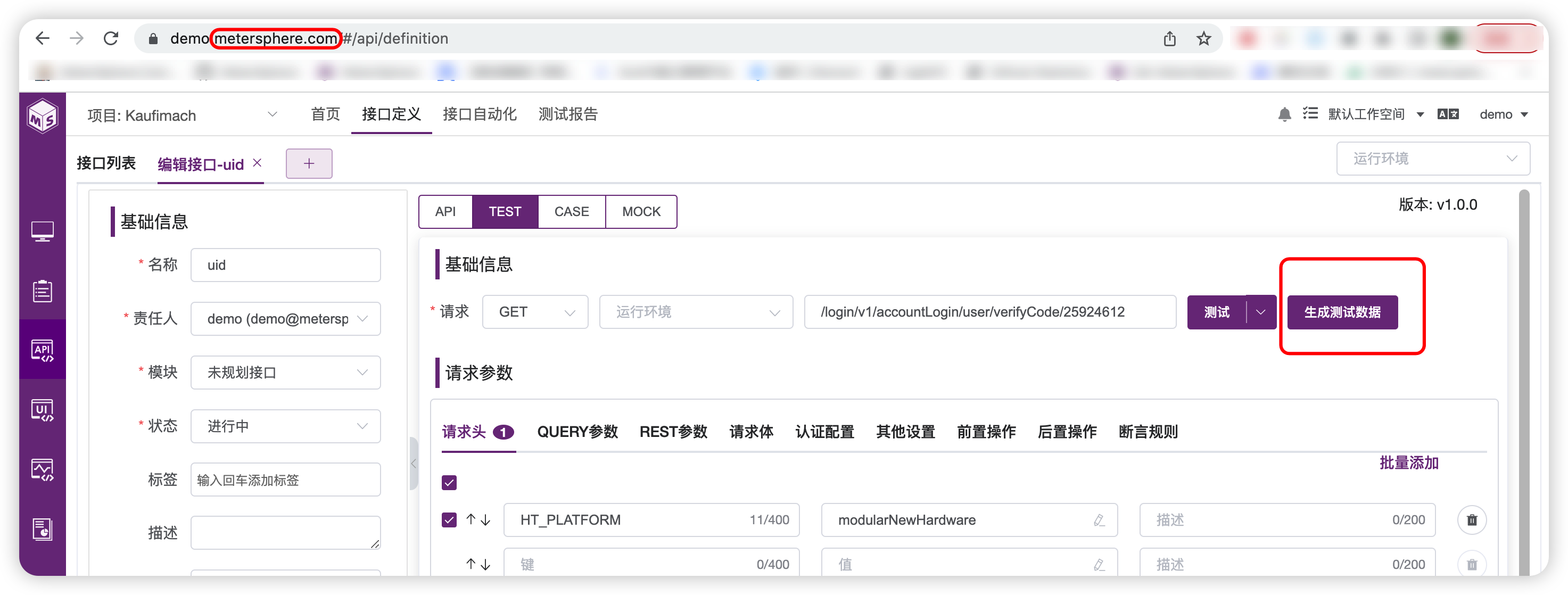Switch language using the A/文 icon
The image size is (1568, 595).
1449,114
